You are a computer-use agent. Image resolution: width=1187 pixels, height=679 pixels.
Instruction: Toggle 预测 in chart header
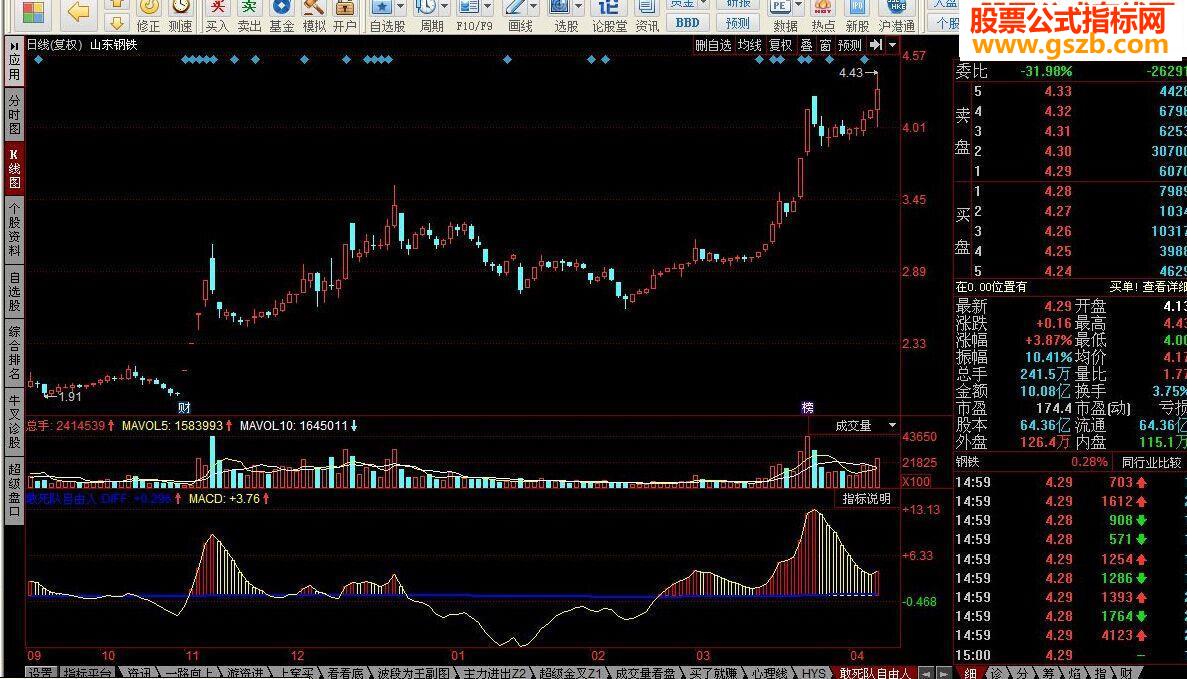pos(849,45)
